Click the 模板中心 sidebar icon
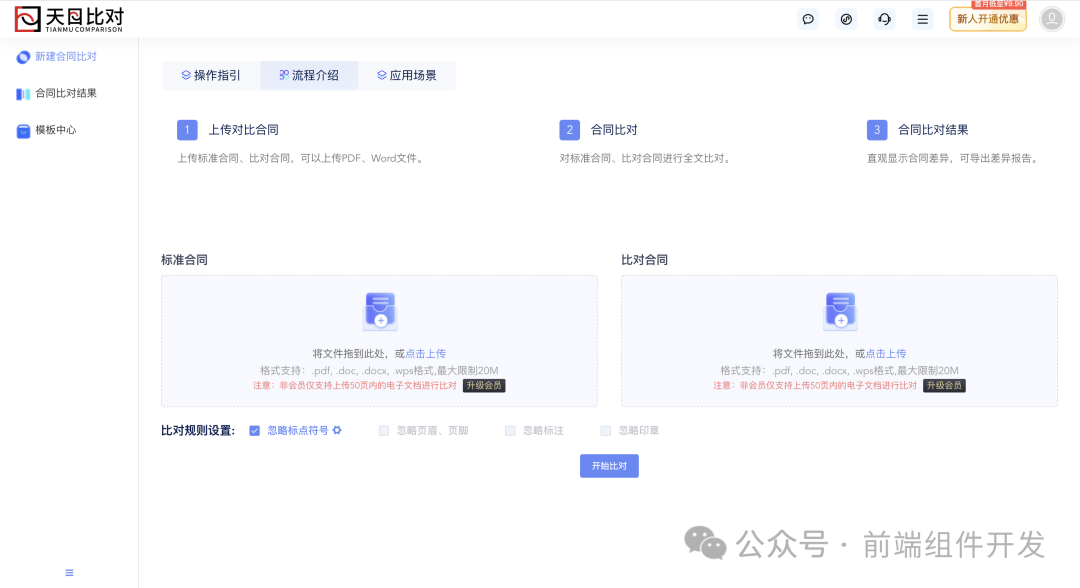 [23, 131]
